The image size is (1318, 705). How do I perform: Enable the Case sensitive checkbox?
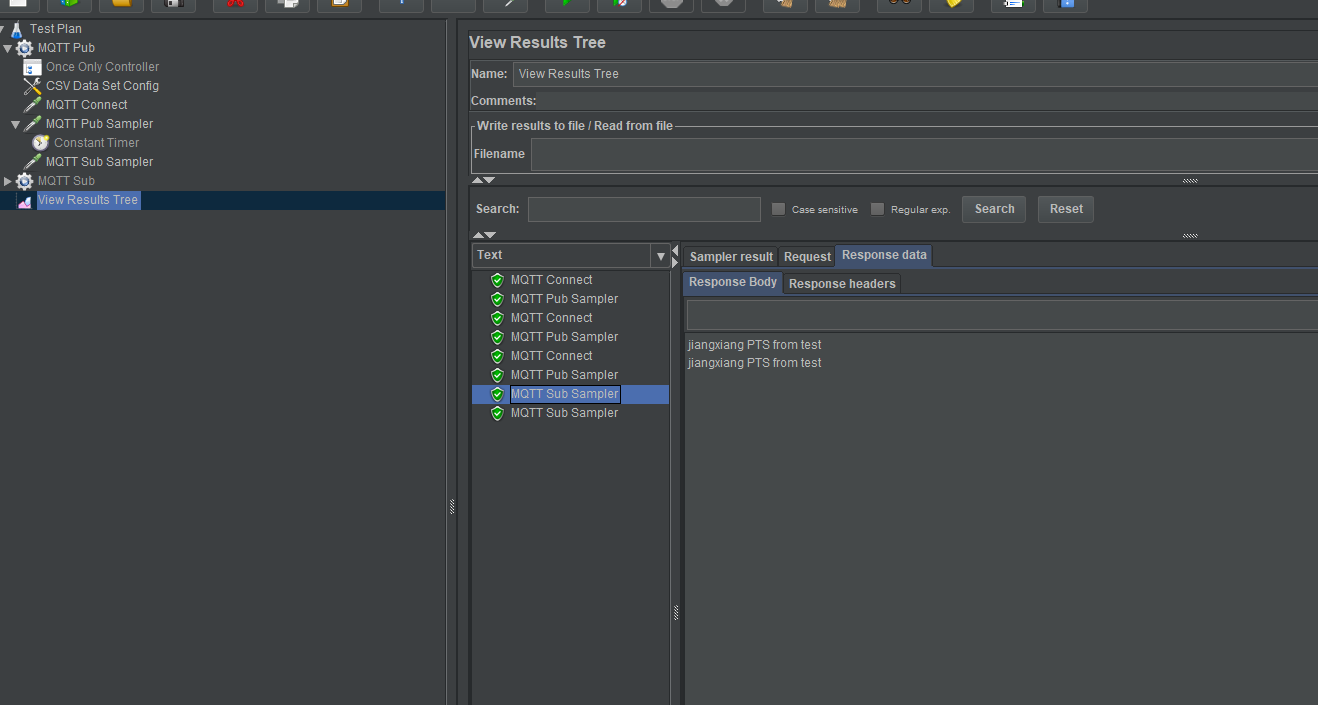778,209
